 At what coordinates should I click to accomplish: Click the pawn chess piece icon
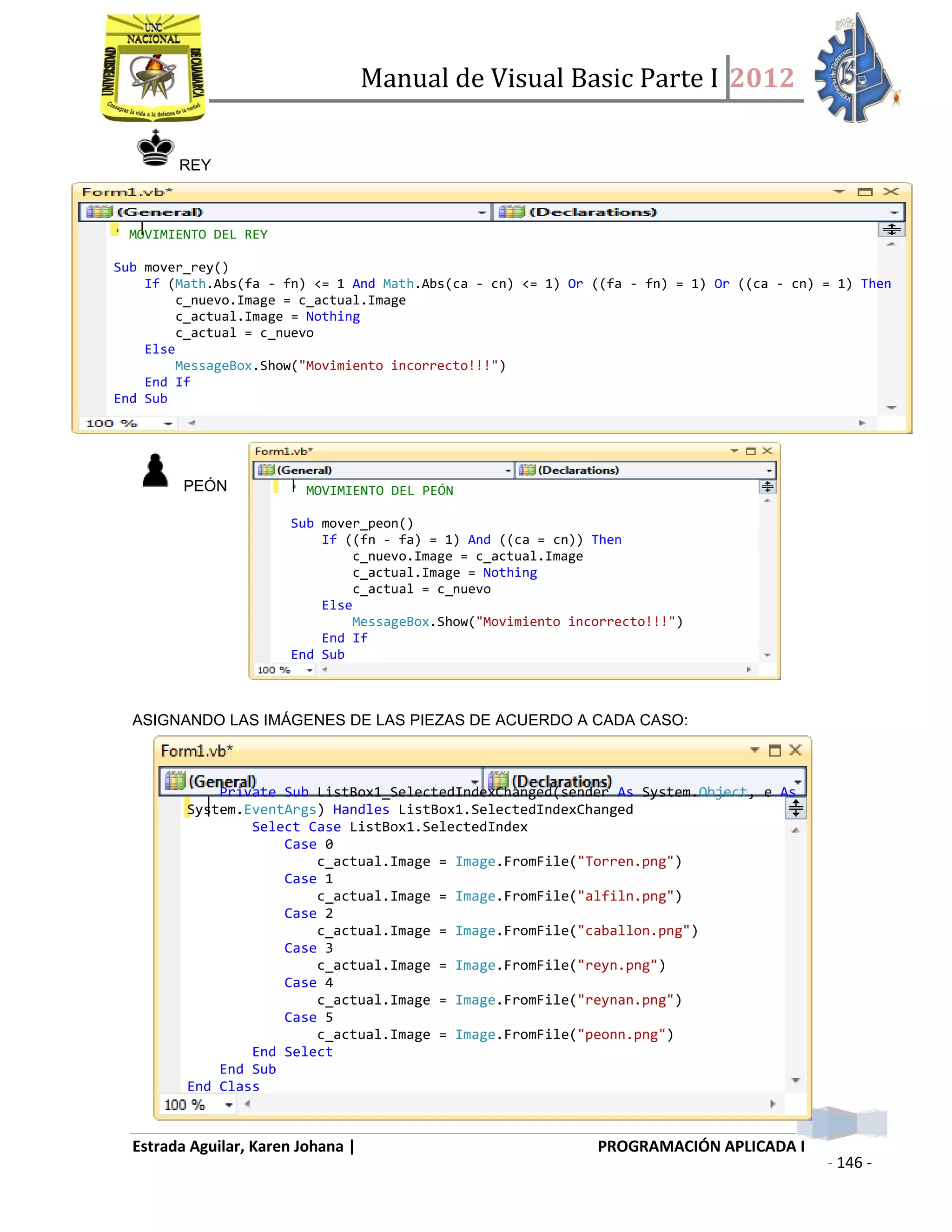click(x=155, y=470)
